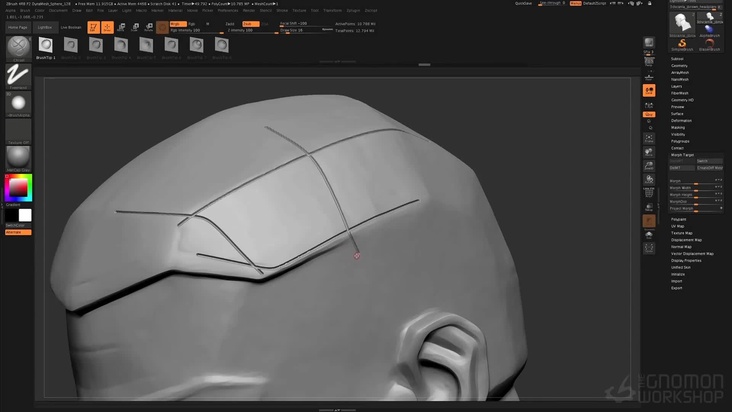This screenshot has width=732, height=412.
Task: Click the Transp transparency icon
Action: click(x=649, y=207)
